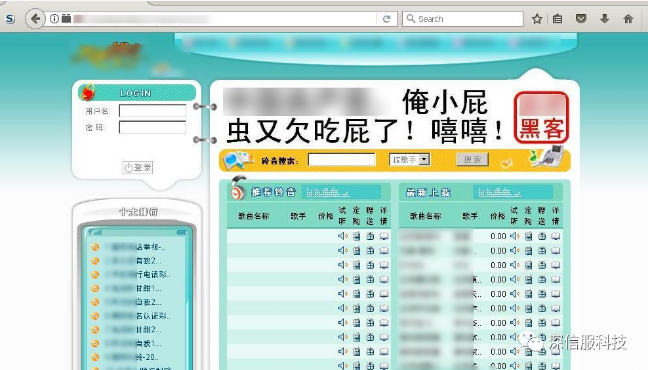Open the site information (i) icon
Image resolution: width=648 pixels, height=370 pixels.
pyautogui.click(x=54, y=19)
